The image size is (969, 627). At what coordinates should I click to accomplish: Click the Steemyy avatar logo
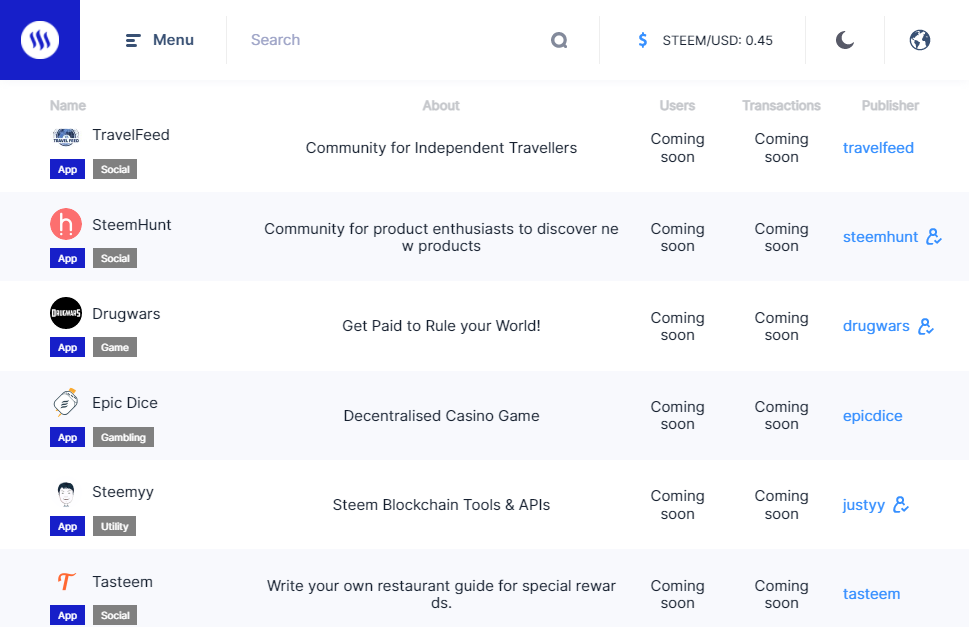66,493
